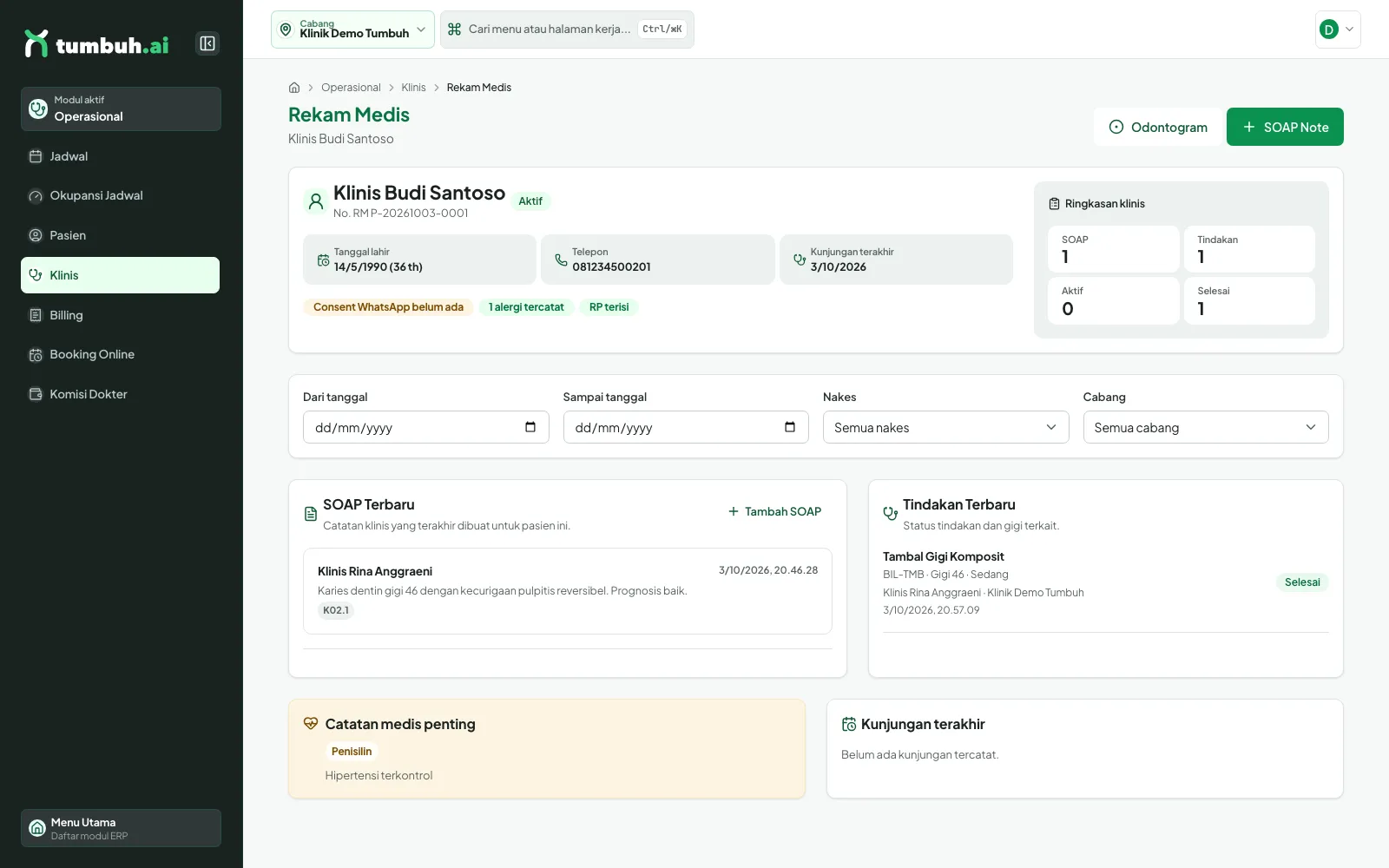Click the command search icon
Image resolution: width=1389 pixels, height=868 pixels.
point(454,30)
